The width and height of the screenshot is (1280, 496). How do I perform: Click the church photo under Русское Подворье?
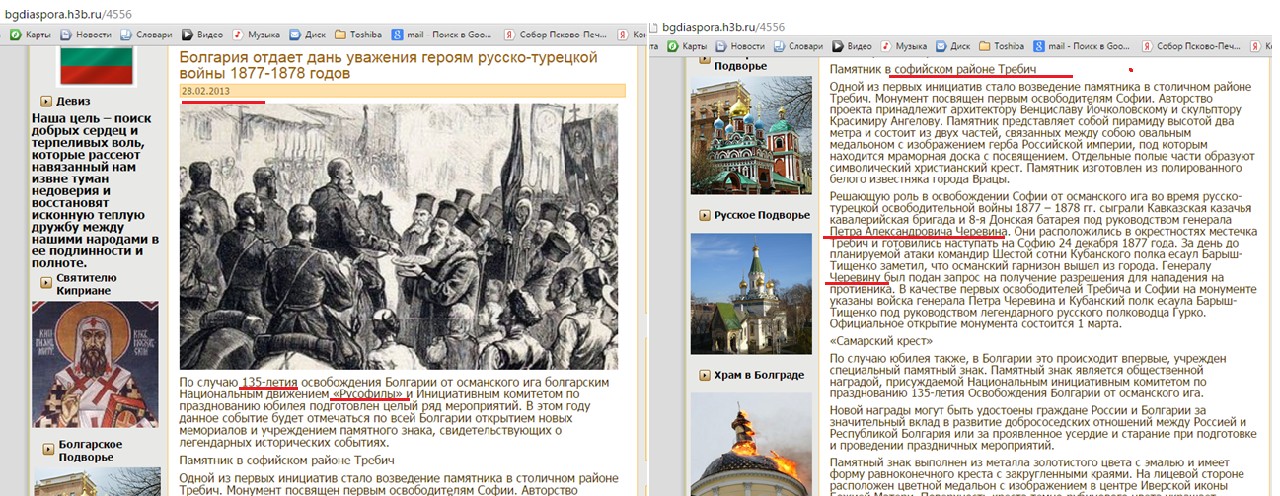tap(752, 293)
